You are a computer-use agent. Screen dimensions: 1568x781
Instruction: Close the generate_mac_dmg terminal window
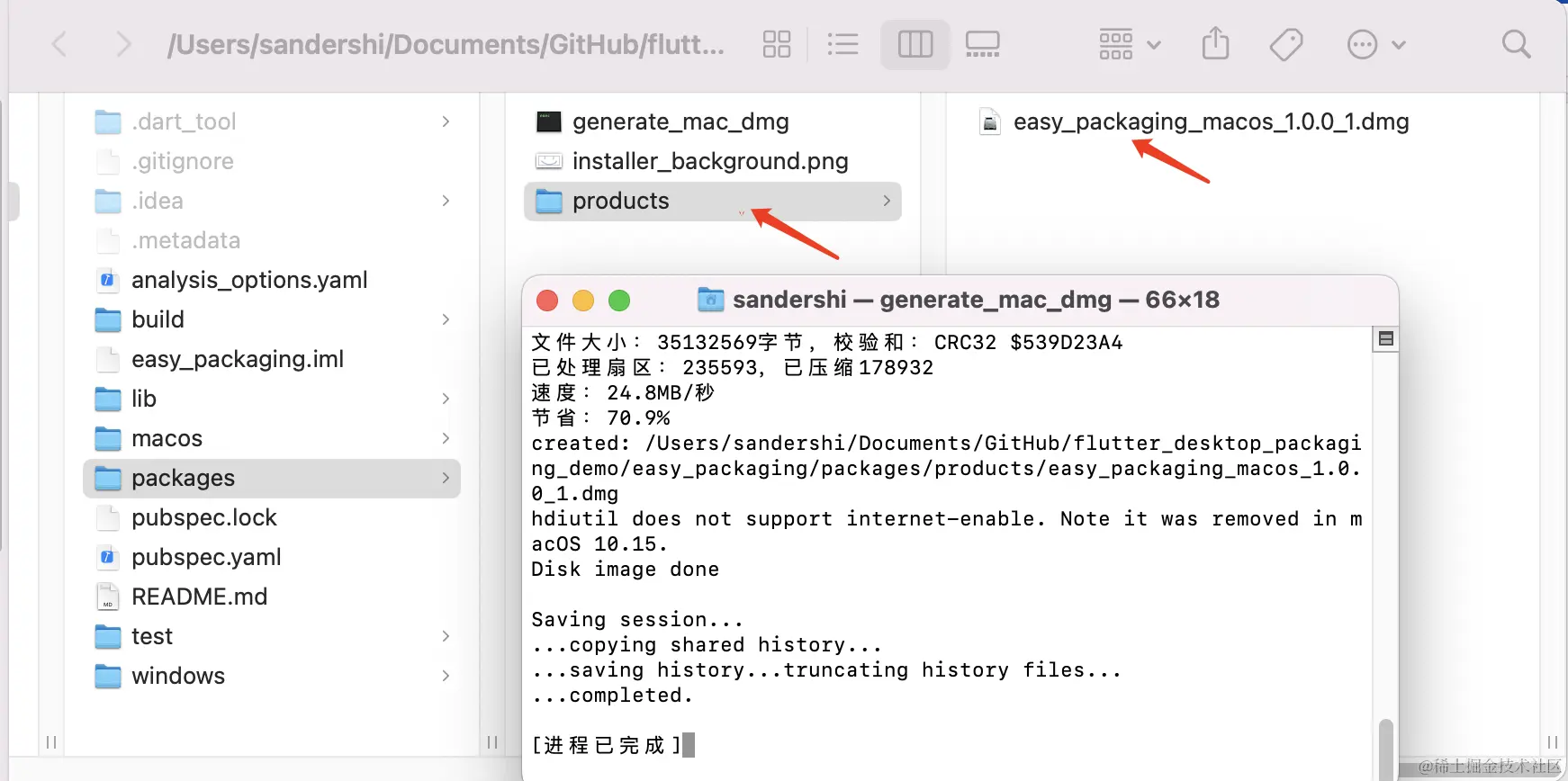(547, 301)
